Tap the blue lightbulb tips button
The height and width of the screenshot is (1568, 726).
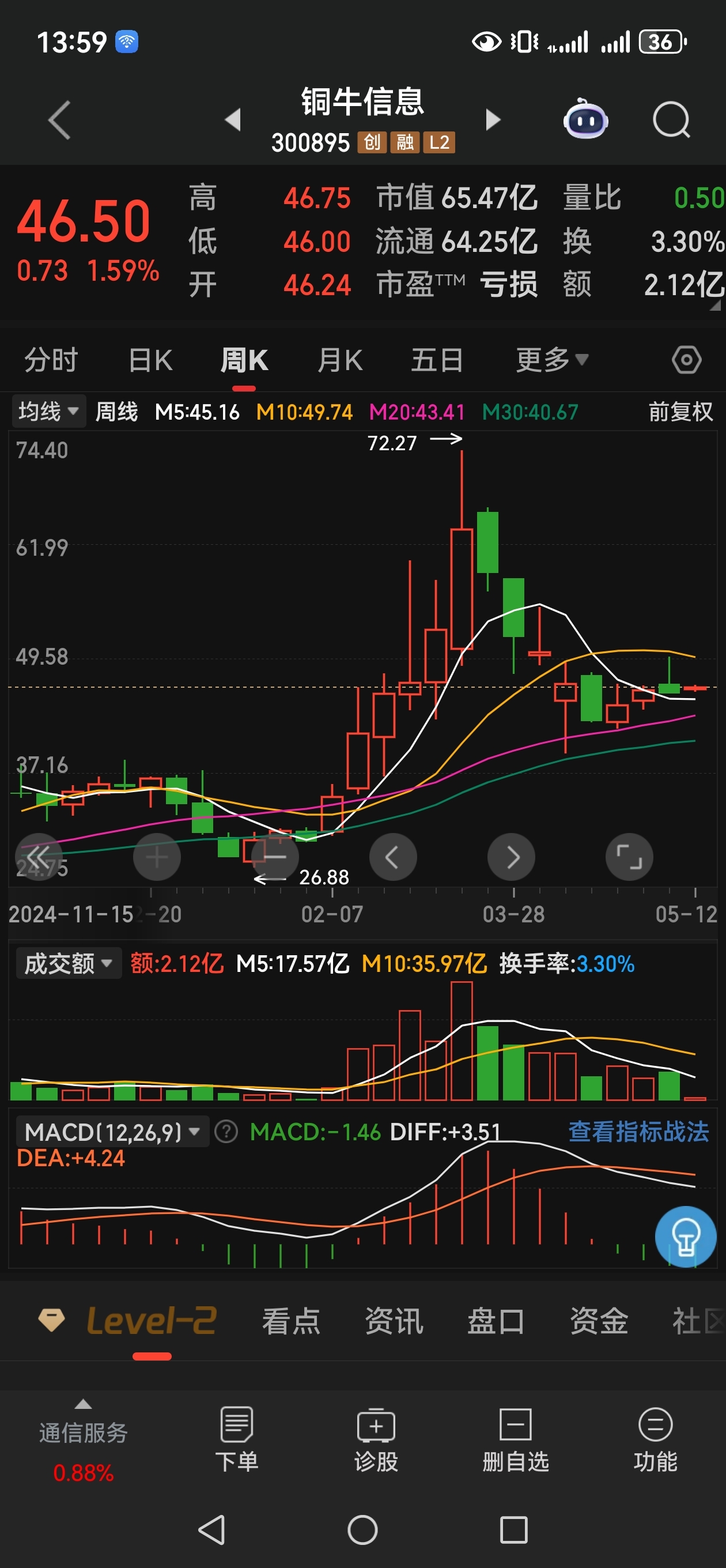click(x=685, y=1237)
